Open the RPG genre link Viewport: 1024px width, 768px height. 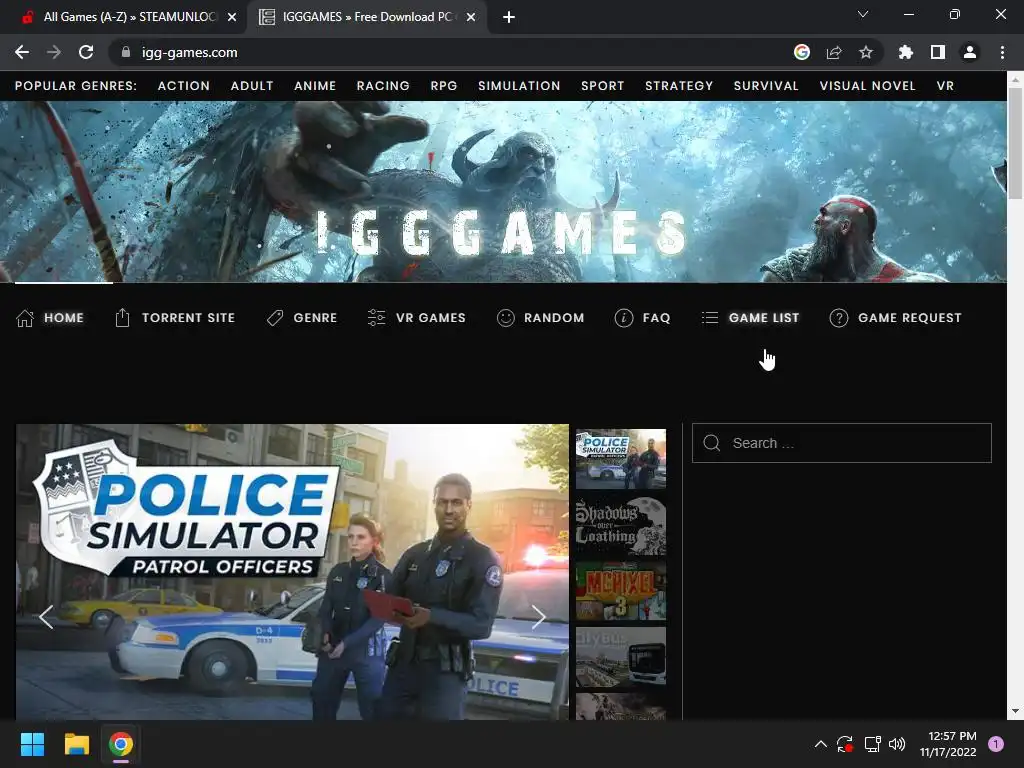(x=443, y=86)
